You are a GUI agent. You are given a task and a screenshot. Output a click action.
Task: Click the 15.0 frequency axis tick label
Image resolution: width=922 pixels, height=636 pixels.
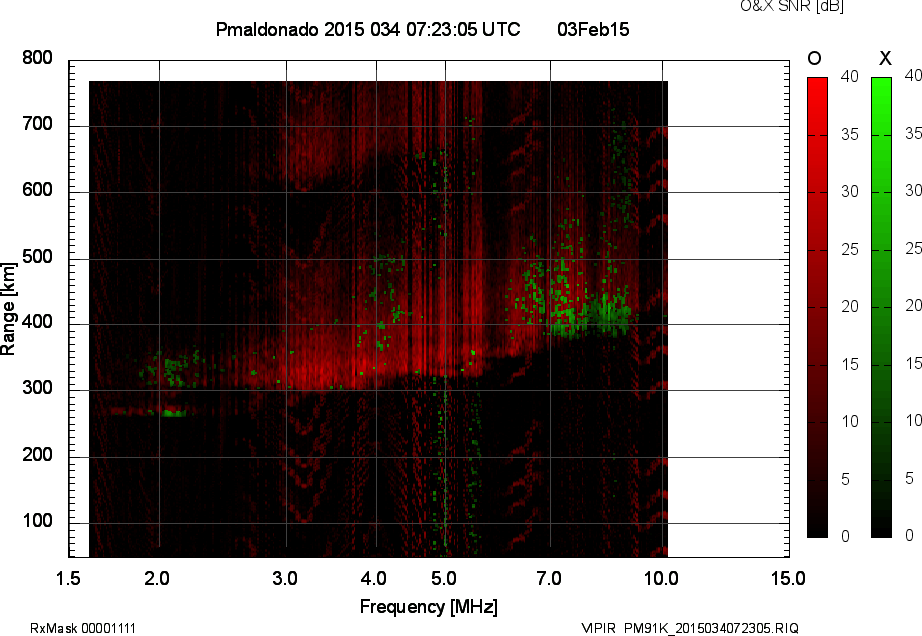tap(788, 578)
